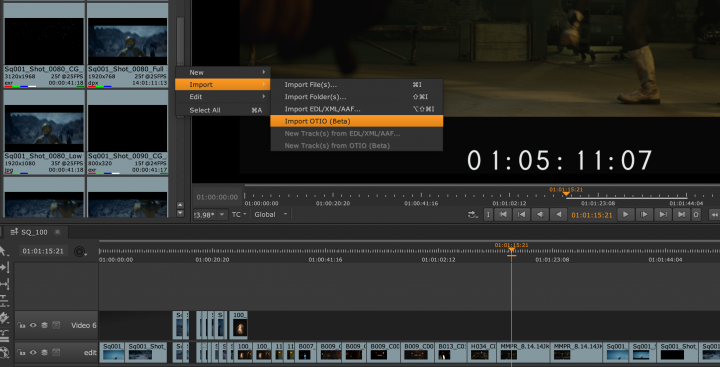Viewport: 720px width, 367px height.
Task: Select the ripple layered-lines timeline tool
Action: click(x=4, y=301)
